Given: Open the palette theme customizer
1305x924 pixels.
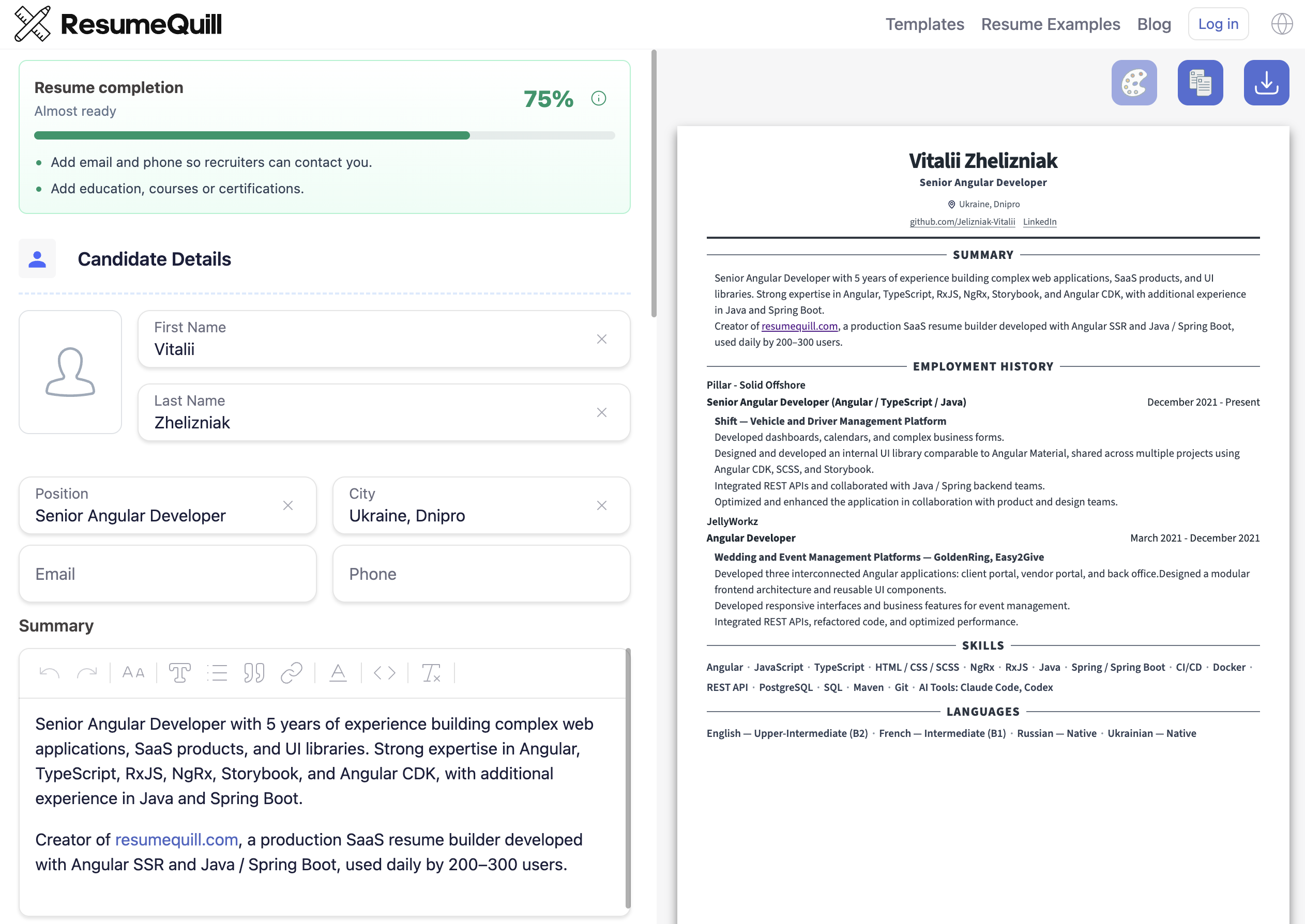Looking at the screenshot, I should (x=1134, y=83).
